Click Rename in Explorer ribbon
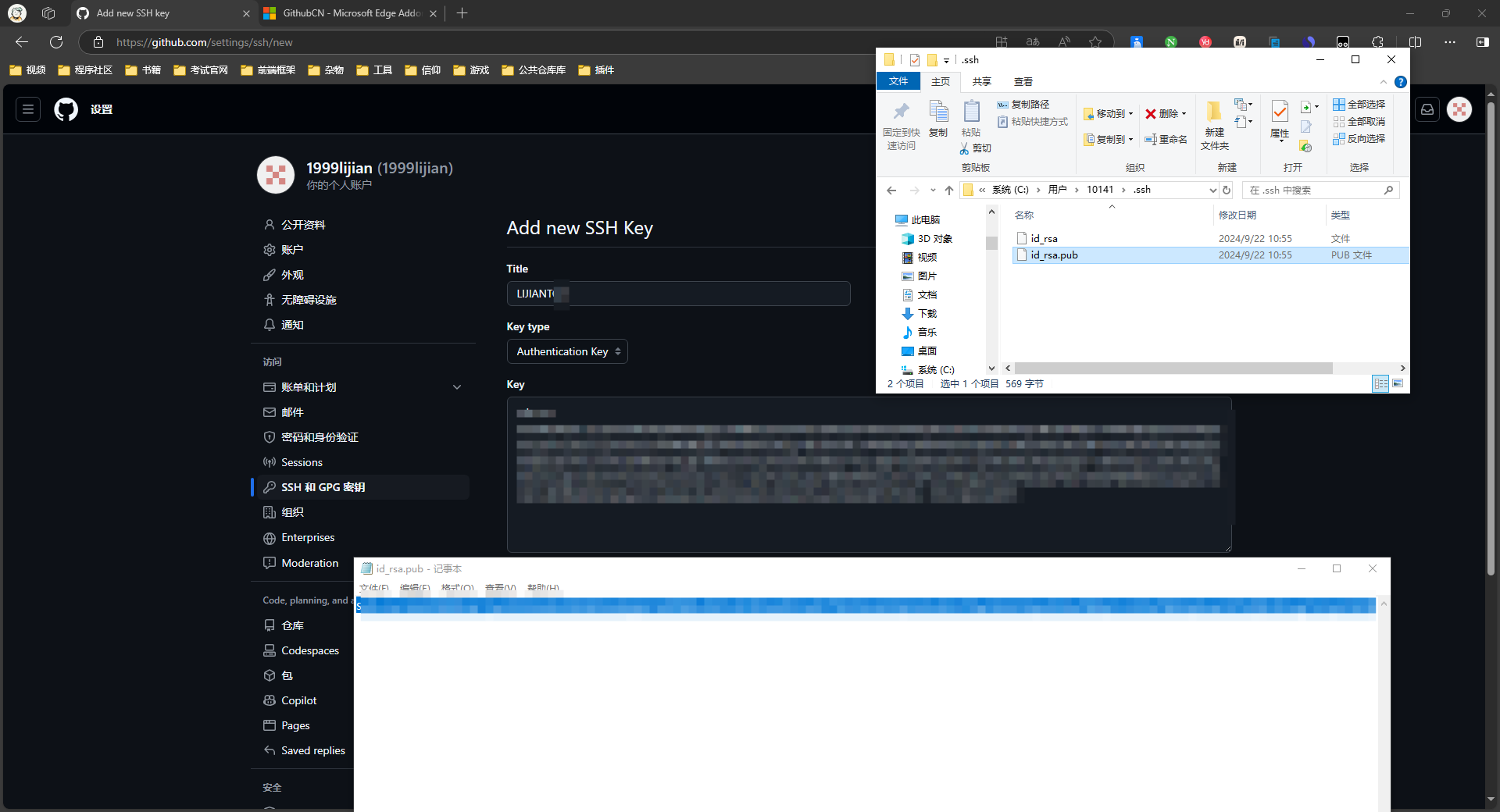Image resolution: width=1500 pixels, height=812 pixels. (1166, 139)
